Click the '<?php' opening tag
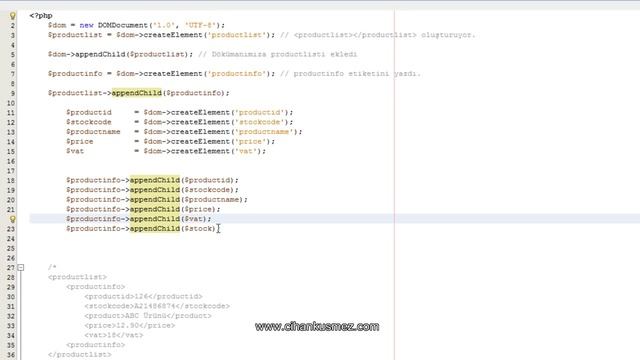Image resolution: width=640 pixels, height=360 pixels. click(41, 16)
